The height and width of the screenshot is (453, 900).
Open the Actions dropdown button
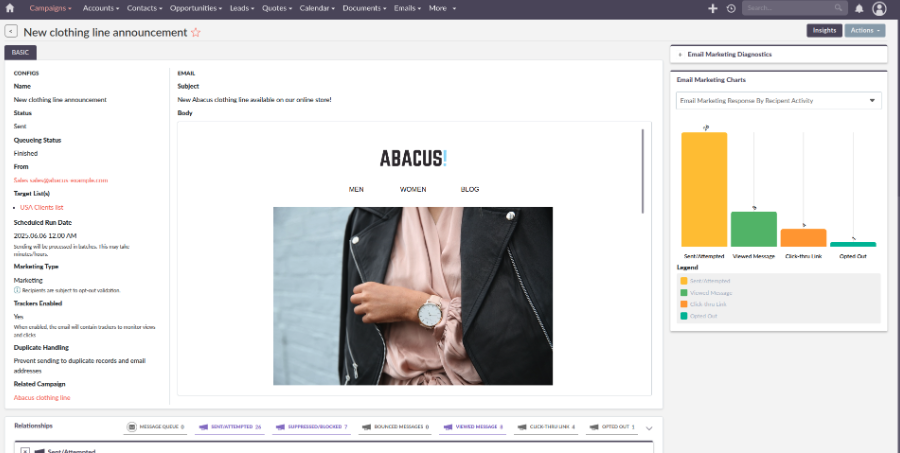[x=865, y=30]
